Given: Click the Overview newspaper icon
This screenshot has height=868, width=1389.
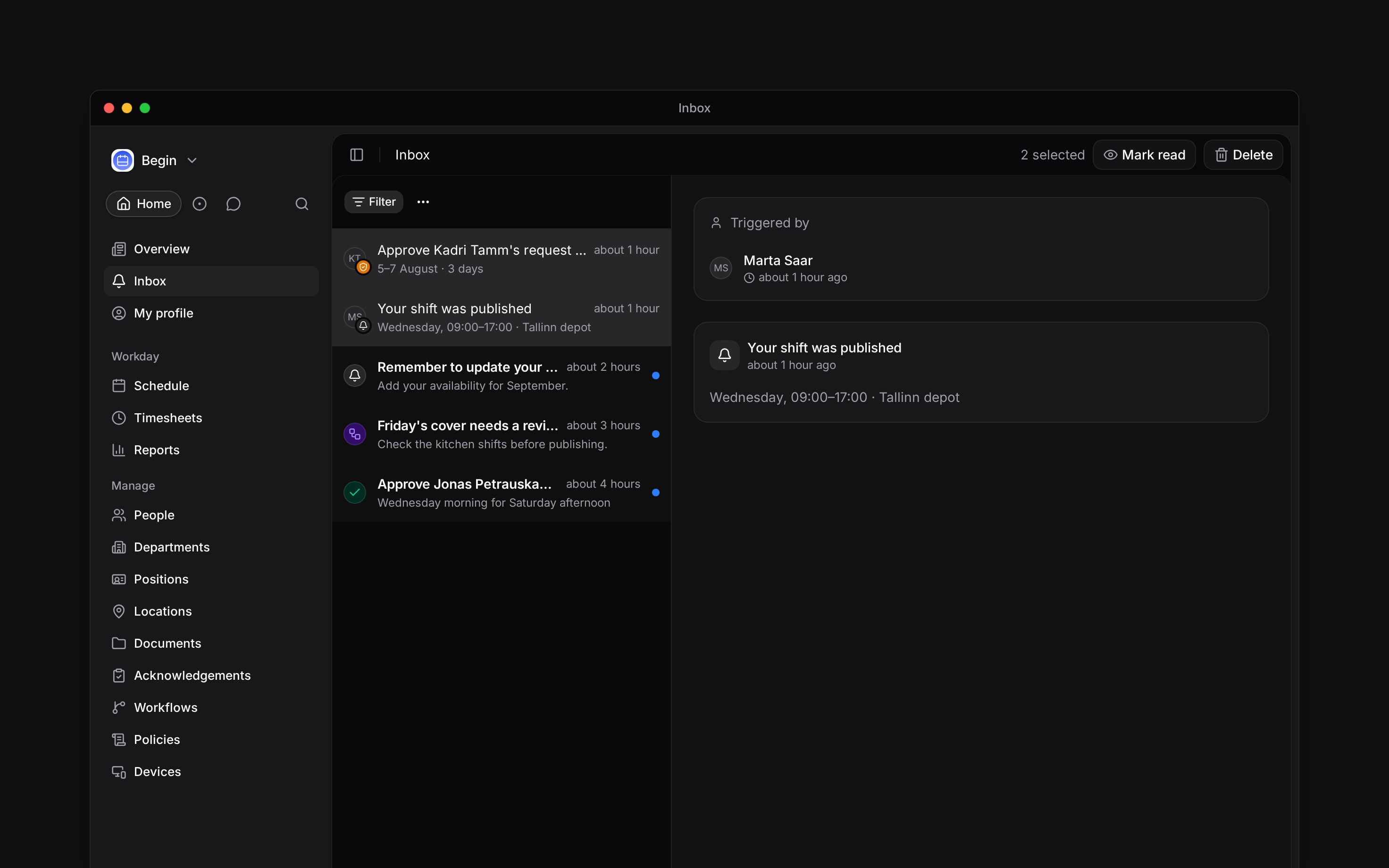Looking at the screenshot, I should click(119, 249).
